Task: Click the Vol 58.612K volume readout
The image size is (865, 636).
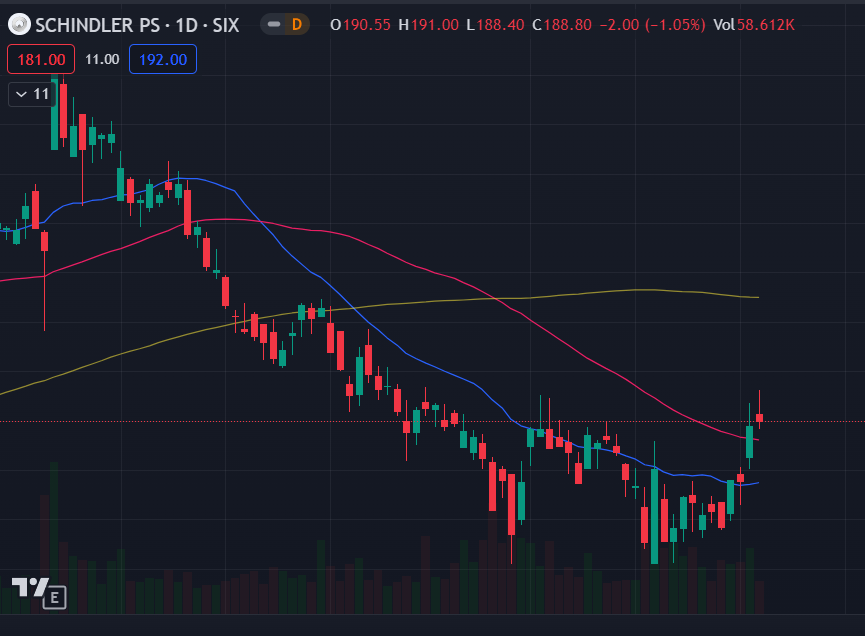Action: [754, 25]
